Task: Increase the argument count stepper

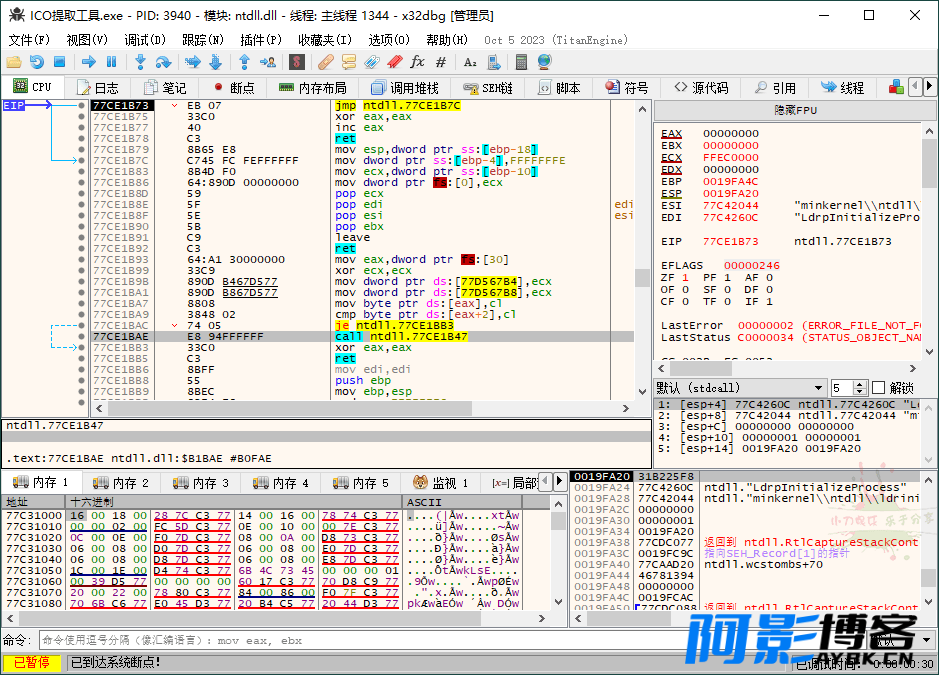Action: click(861, 384)
